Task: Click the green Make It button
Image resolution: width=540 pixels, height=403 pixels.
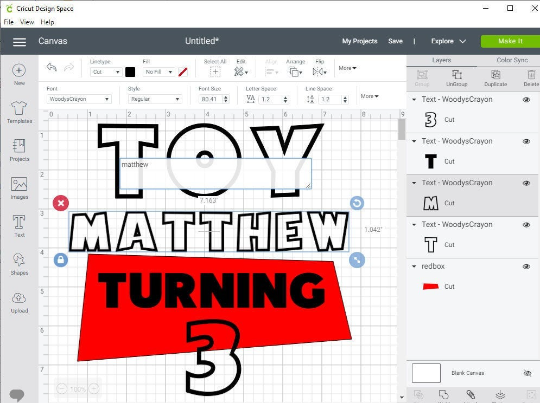Action: point(510,41)
